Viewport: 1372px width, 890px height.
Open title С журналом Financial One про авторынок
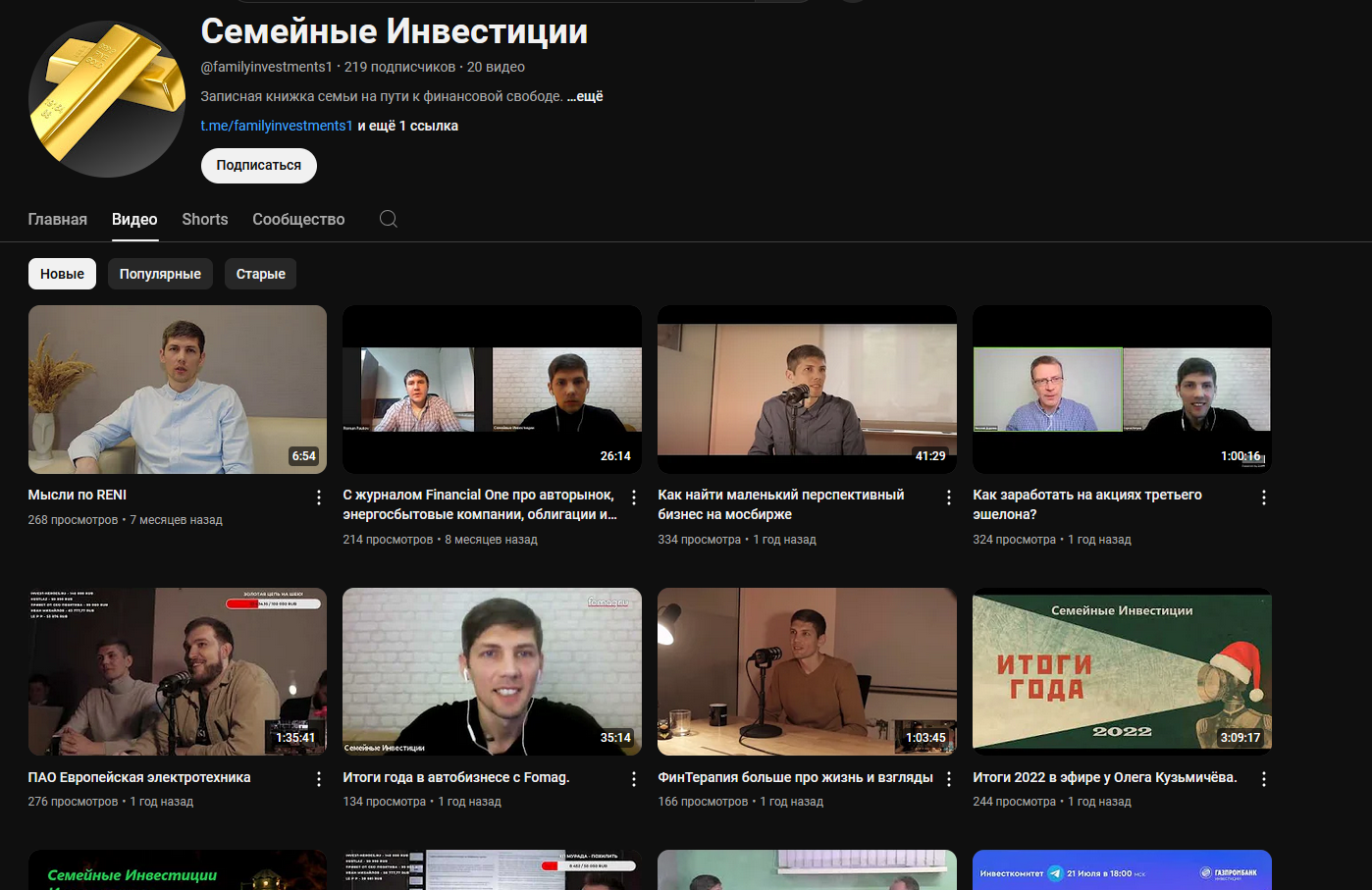click(480, 504)
